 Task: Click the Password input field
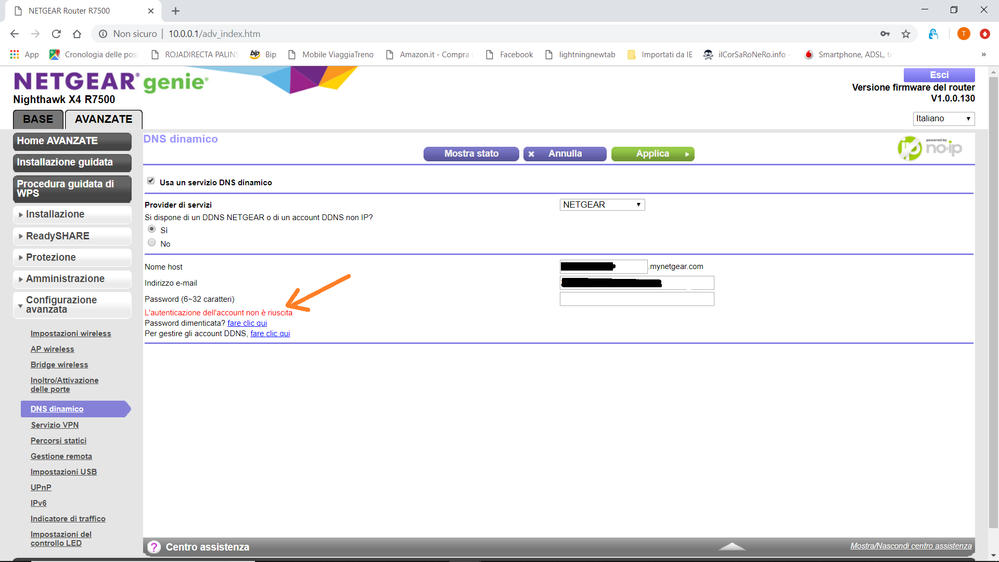click(636, 300)
